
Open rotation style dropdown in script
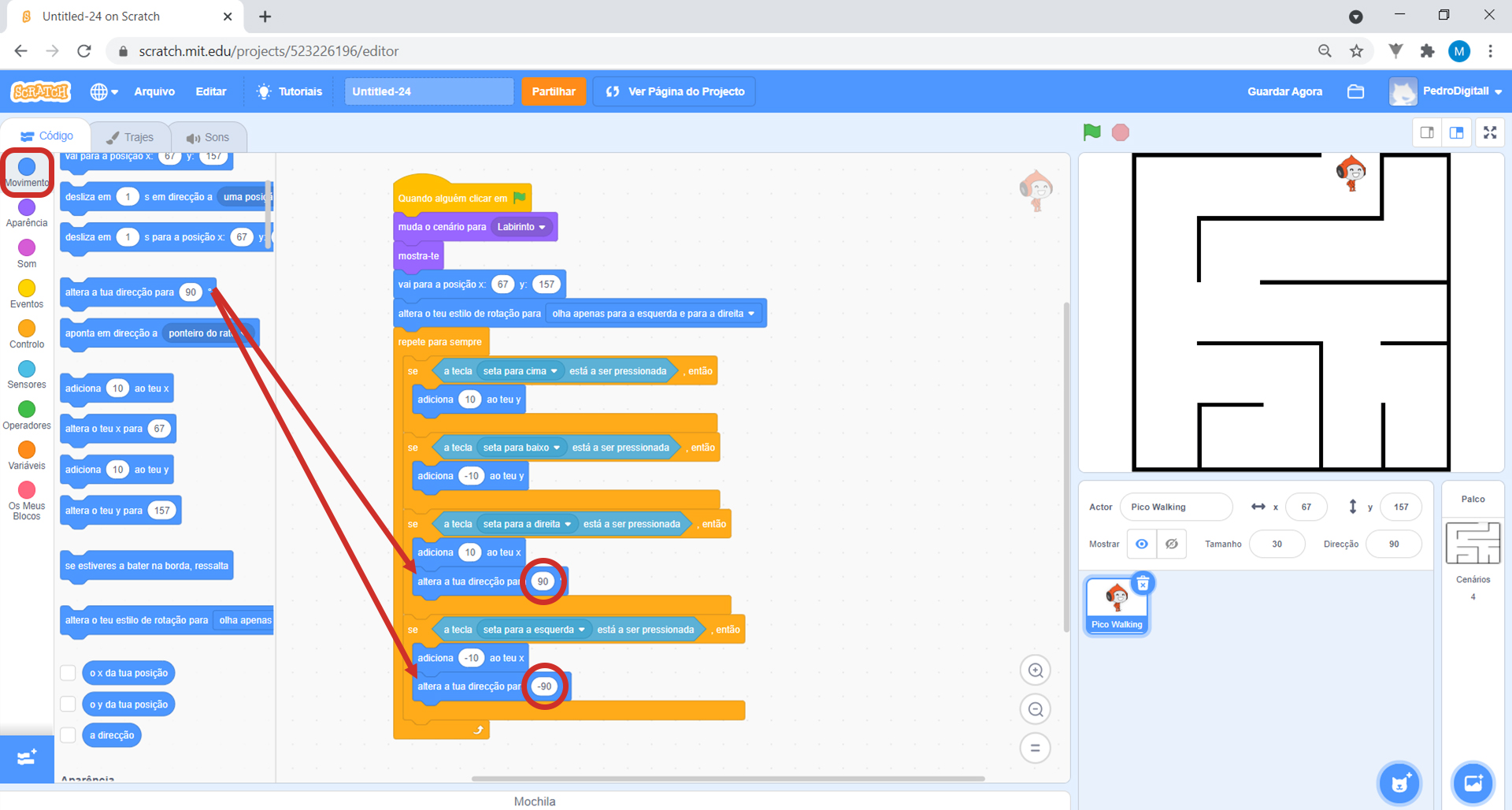654,314
